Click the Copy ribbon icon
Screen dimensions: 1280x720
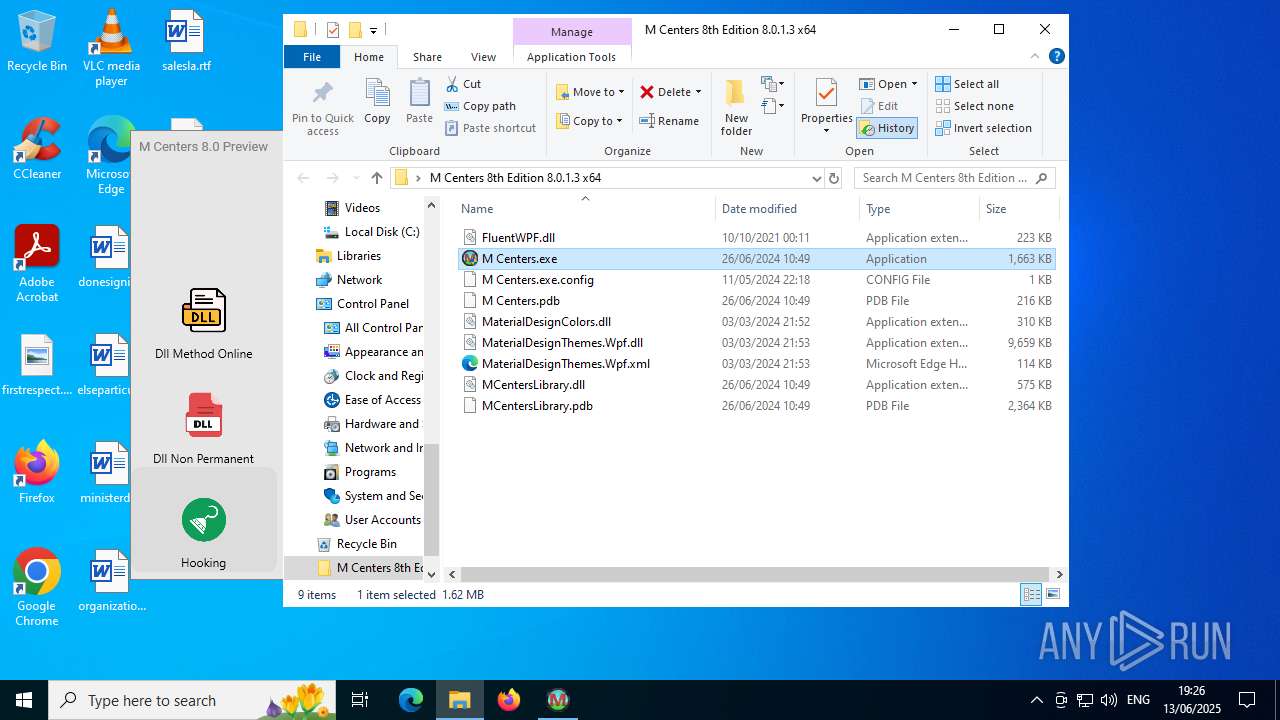[x=377, y=102]
